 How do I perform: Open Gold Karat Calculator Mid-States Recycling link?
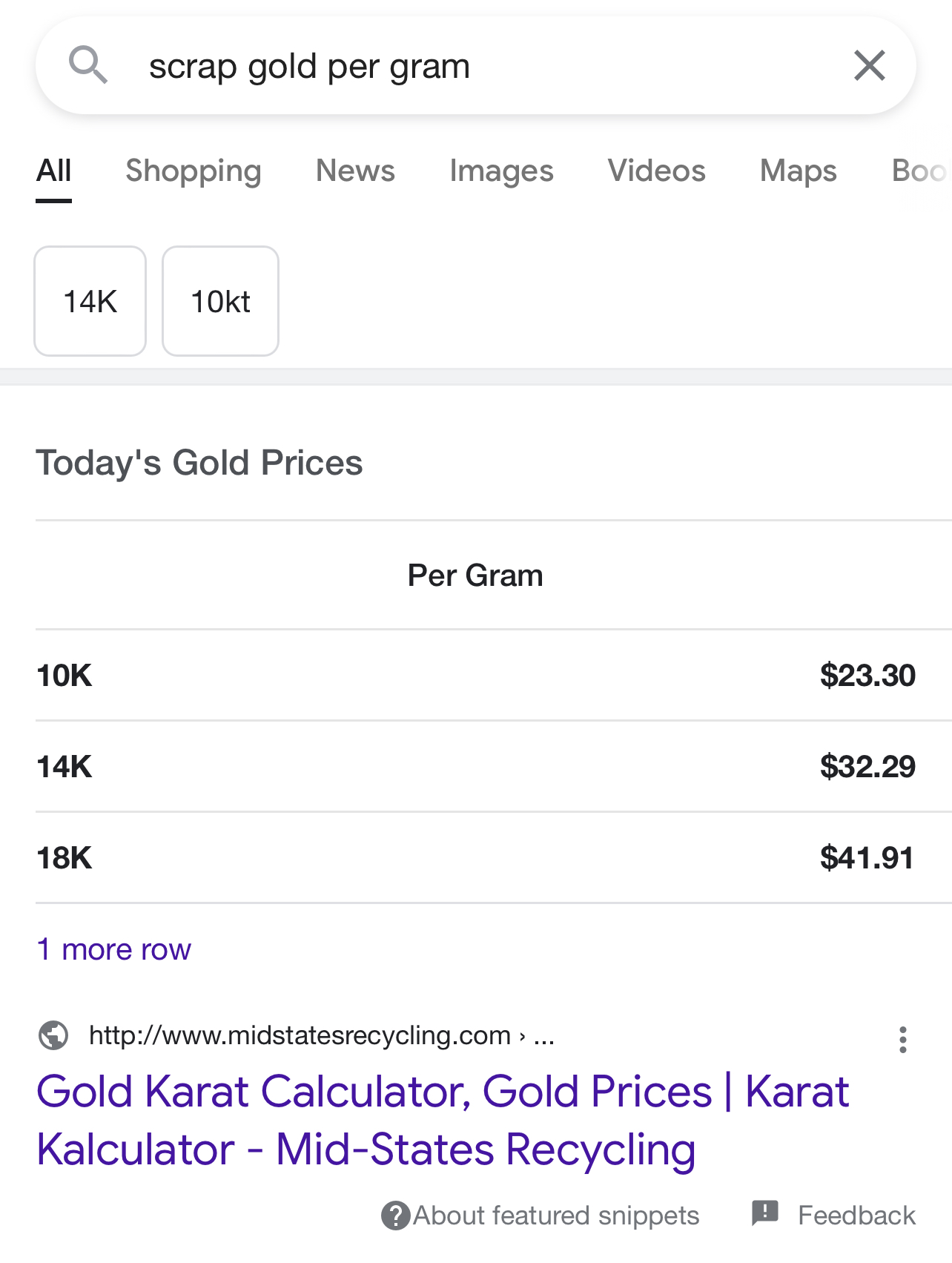pos(442,1120)
